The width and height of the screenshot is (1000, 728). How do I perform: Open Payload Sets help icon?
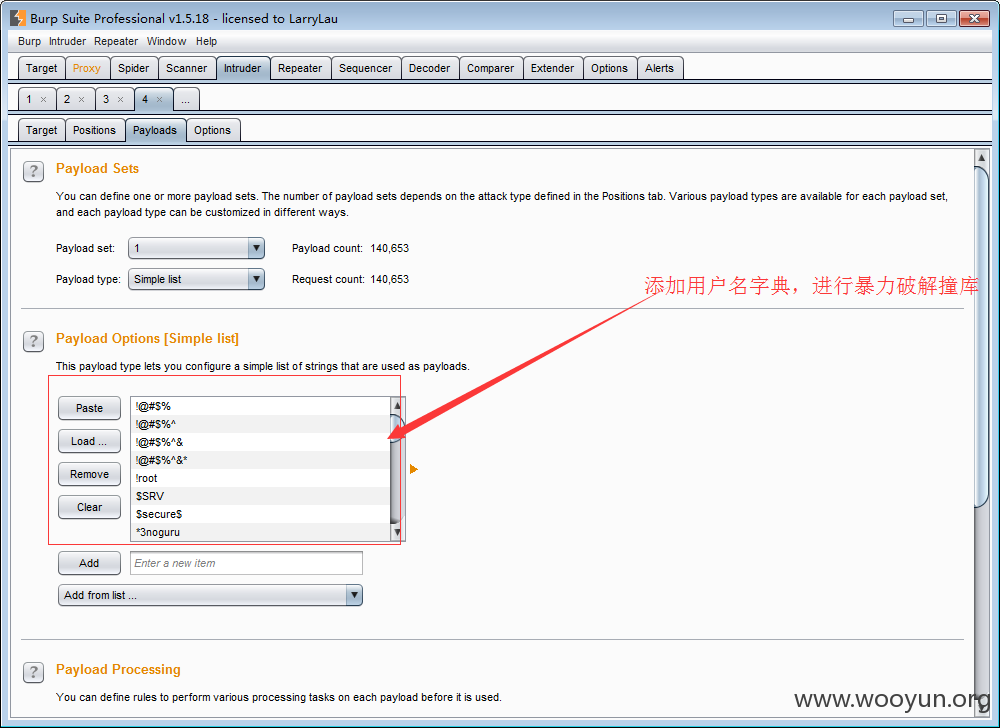tap(33, 171)
